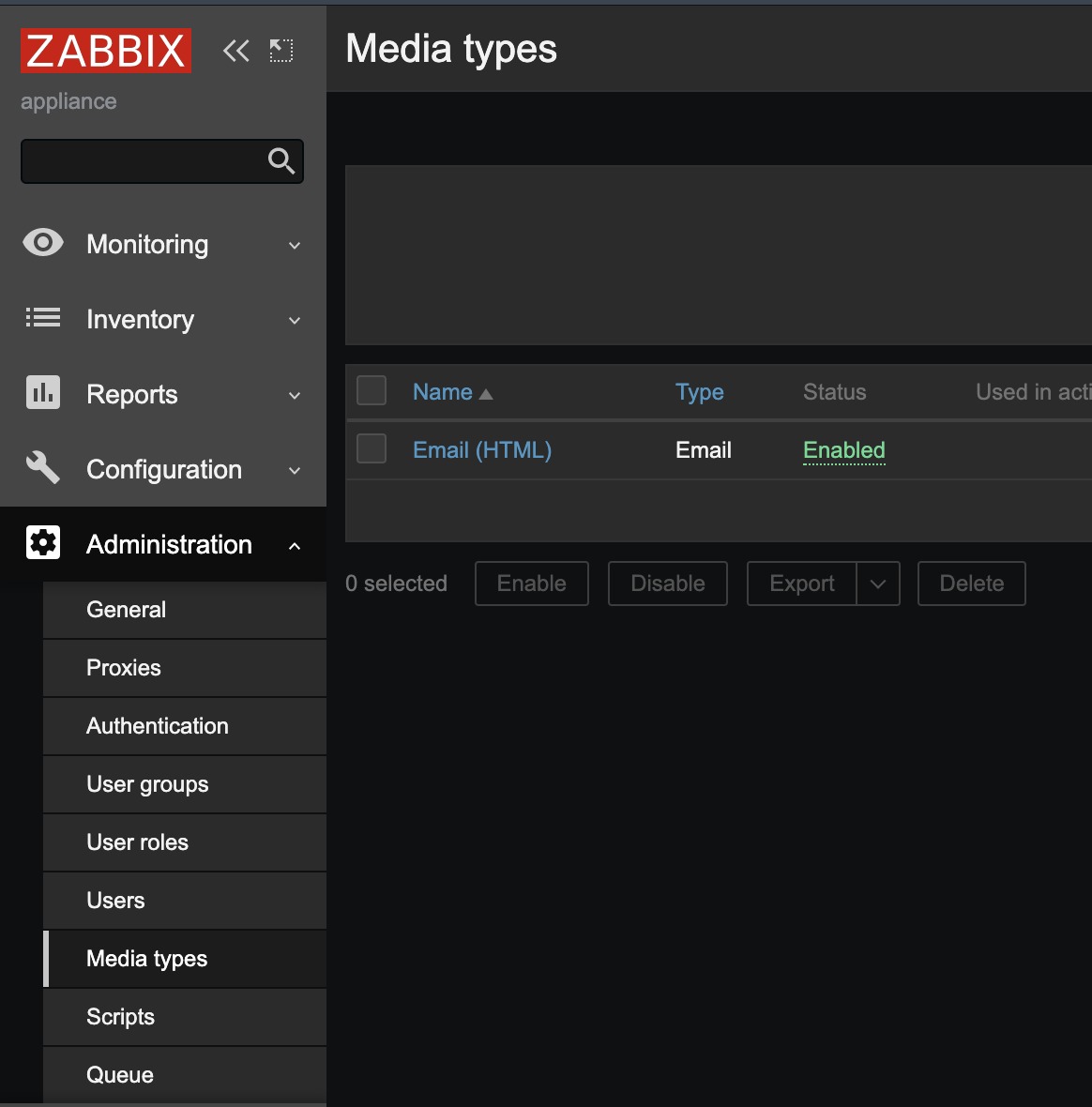Click the Configuration wrench icon
1092x1107 pixels.
[43, 467]
